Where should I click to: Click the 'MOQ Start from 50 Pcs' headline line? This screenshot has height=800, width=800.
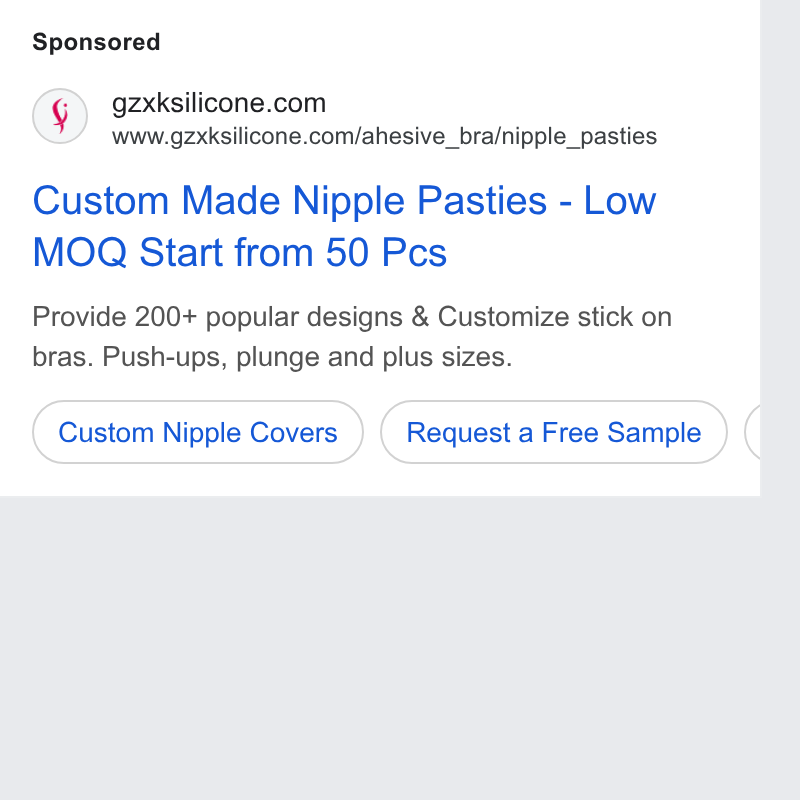pyautogui.click(x=240, y=252)
